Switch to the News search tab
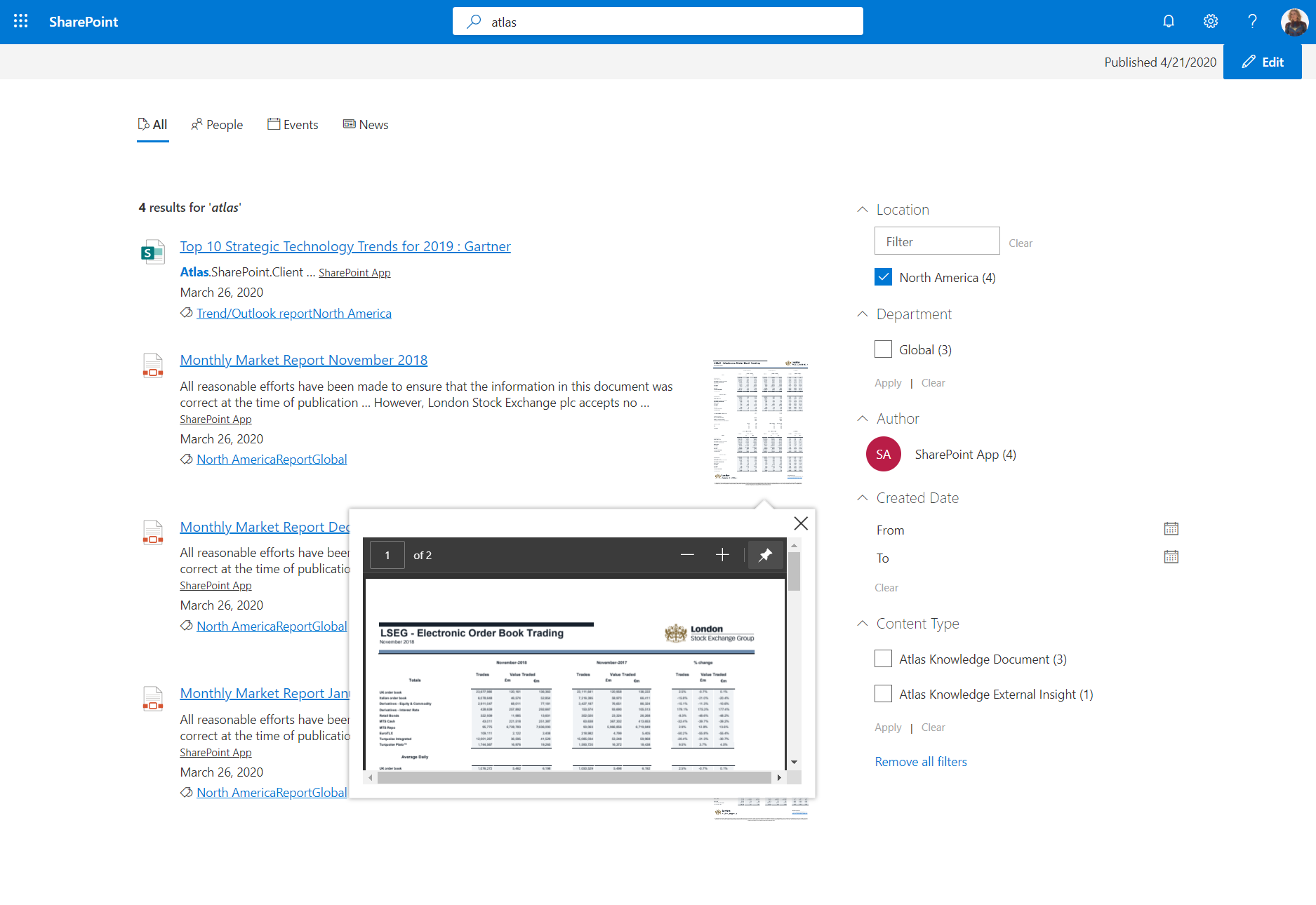The width and height of the screenshot is (1316, 905). click(366, 125)
